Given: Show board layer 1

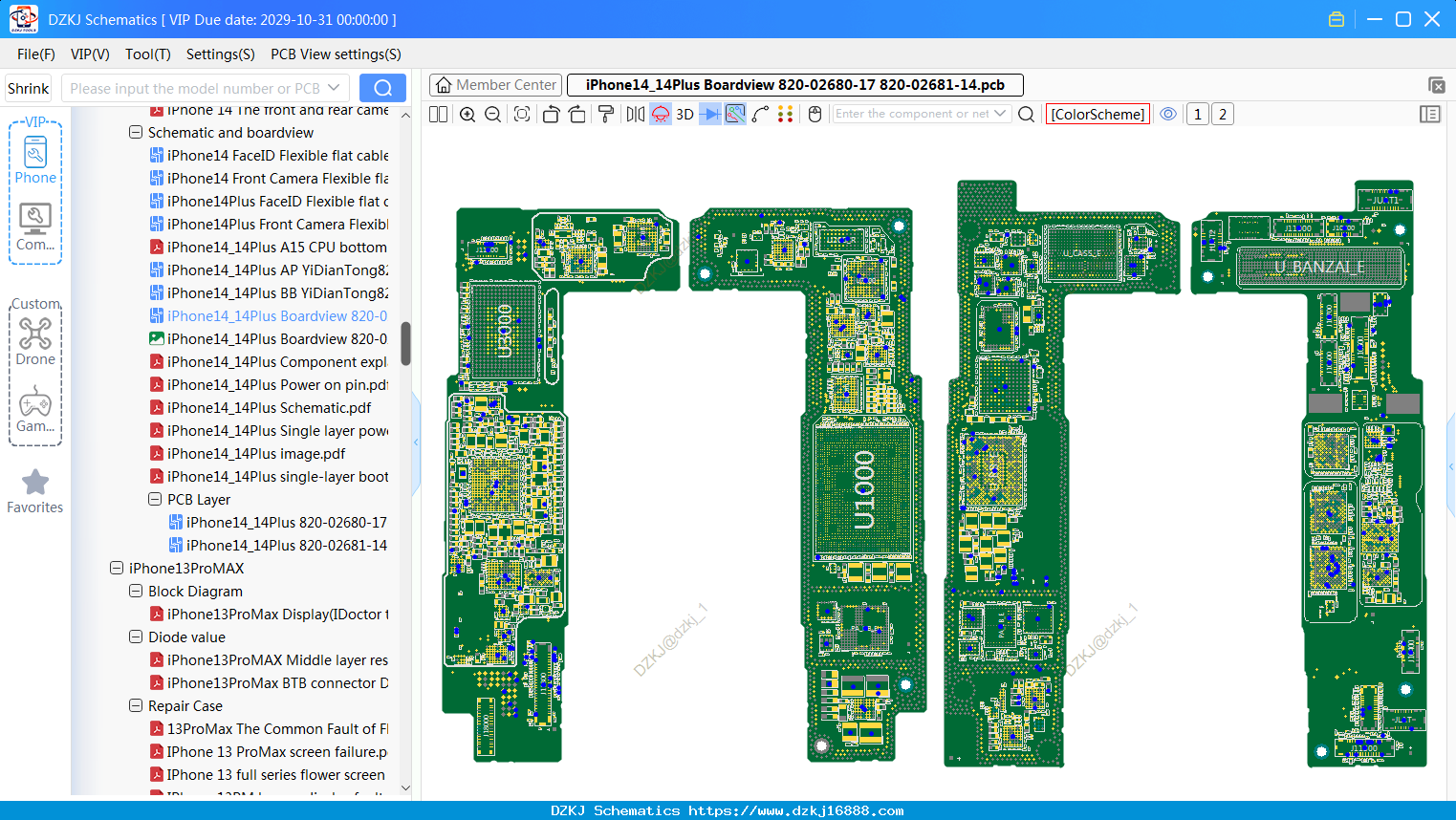Looking at the screenshot, I should point(1198,114).
